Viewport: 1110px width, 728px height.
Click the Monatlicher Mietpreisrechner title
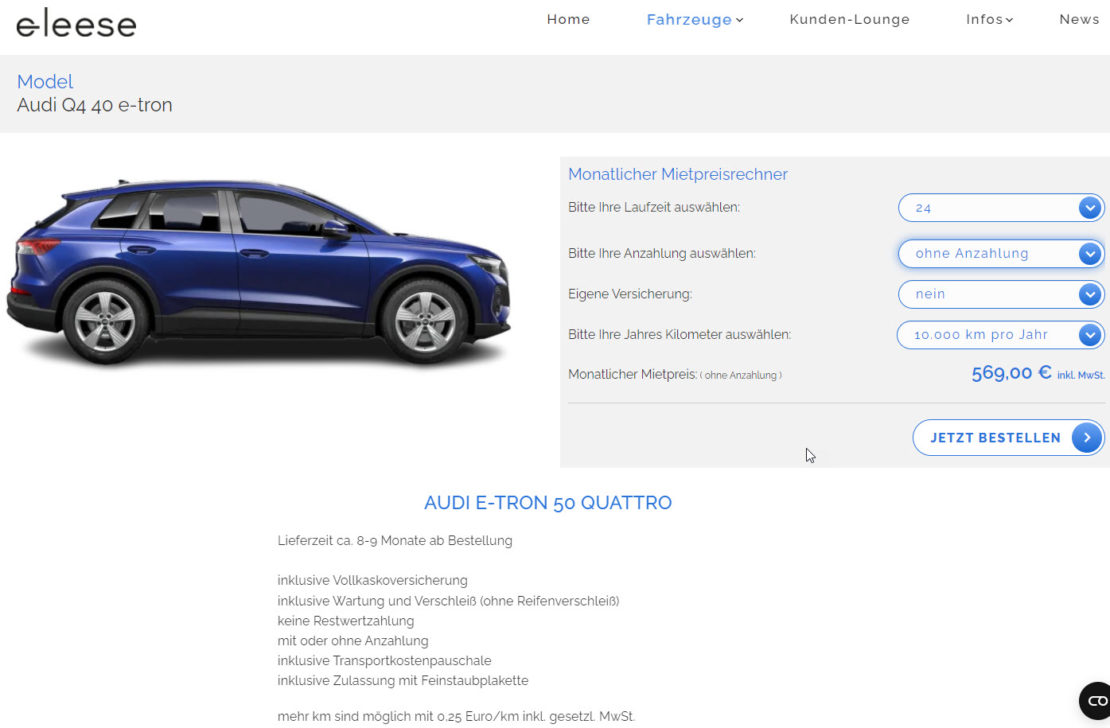point(677,174)
